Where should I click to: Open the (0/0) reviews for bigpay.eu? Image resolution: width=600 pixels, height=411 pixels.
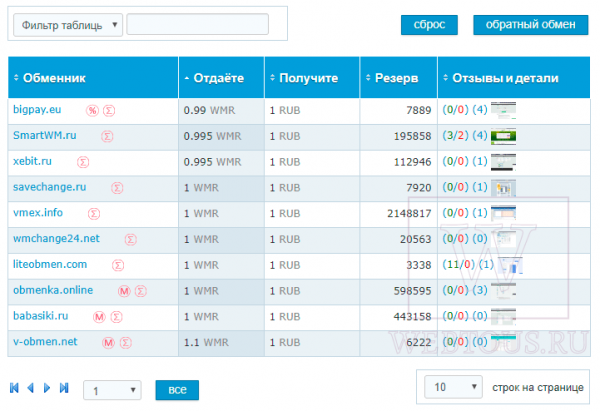[x=455, y=110]
